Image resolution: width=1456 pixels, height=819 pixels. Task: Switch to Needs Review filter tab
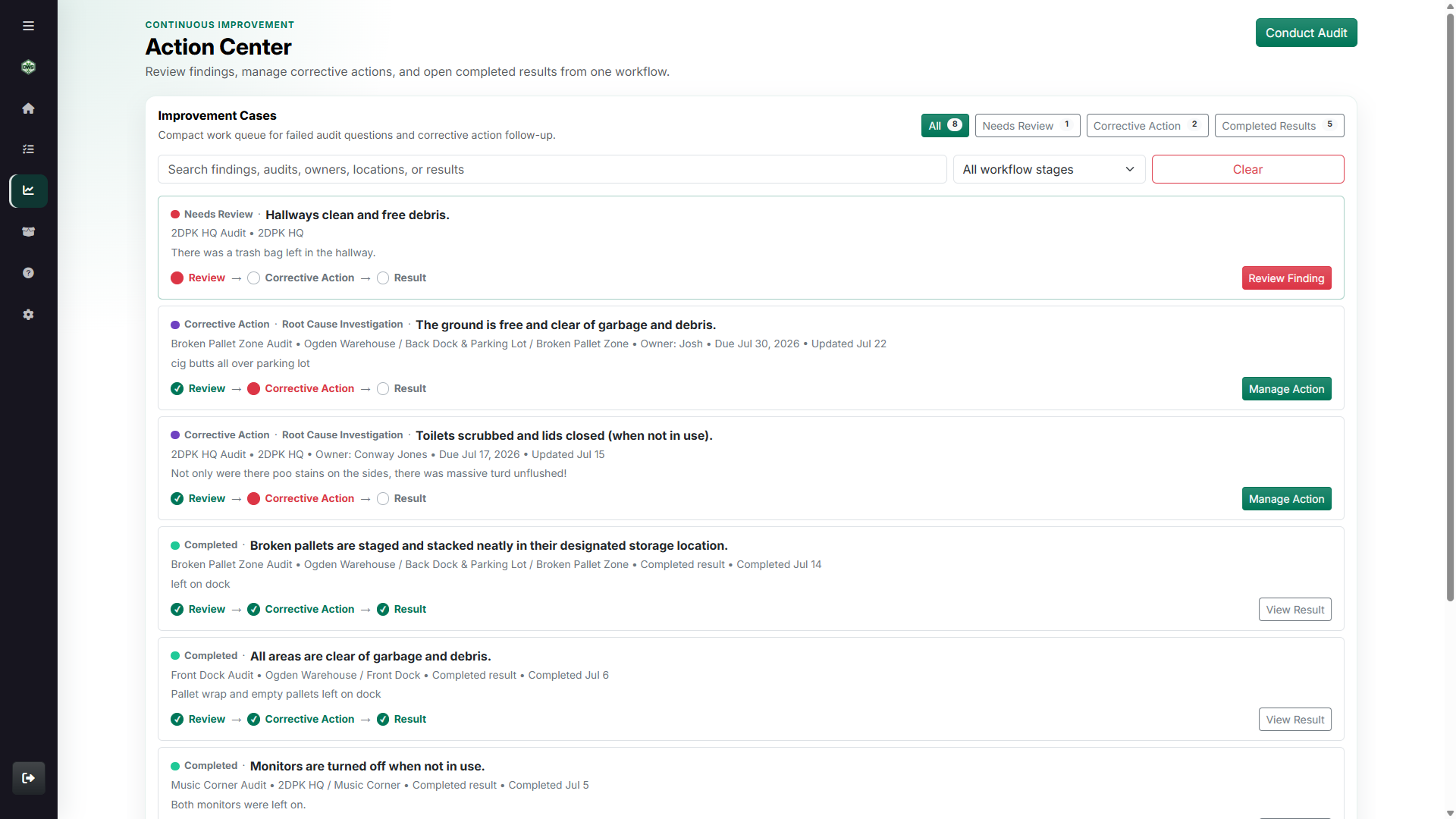(x=1027, y=126)
